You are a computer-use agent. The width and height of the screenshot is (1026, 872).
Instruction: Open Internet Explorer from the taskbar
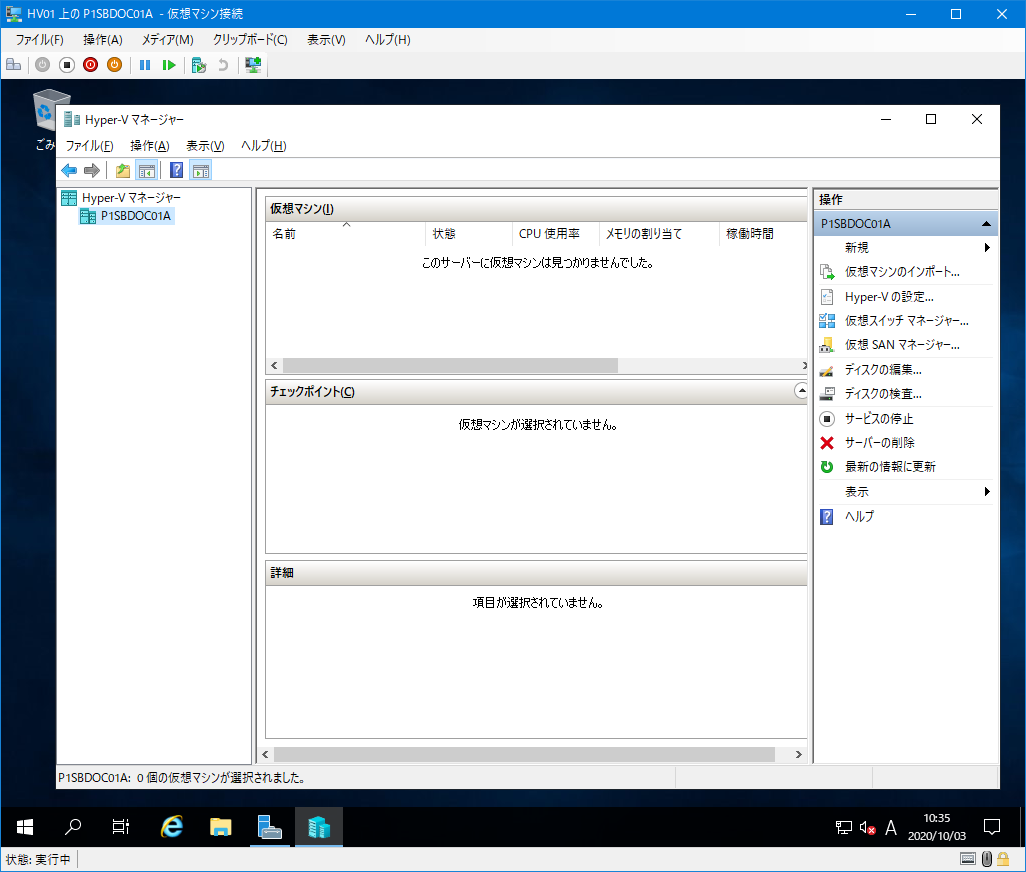[171, 827]
